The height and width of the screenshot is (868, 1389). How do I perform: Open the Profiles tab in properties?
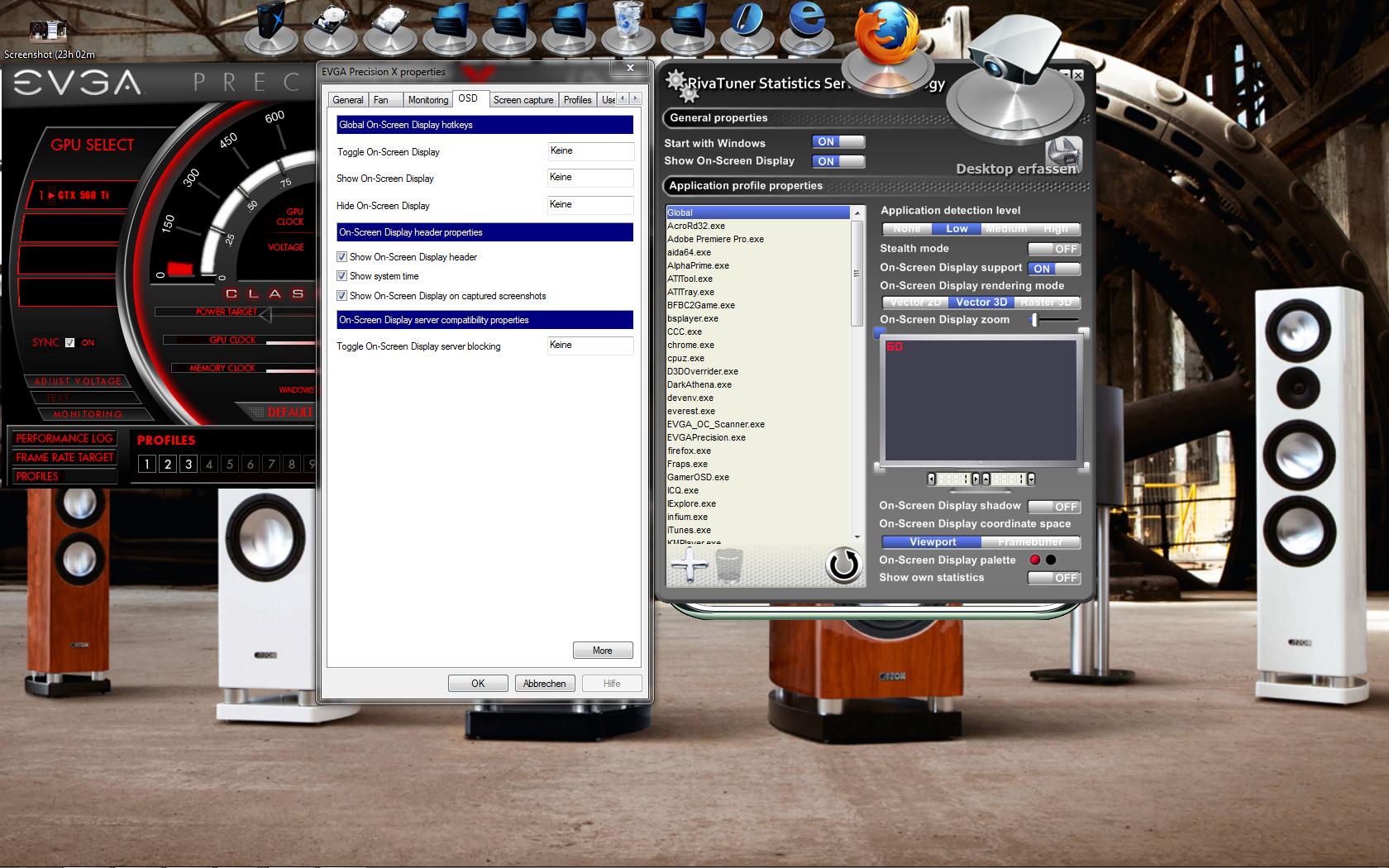tap(577, 100)
